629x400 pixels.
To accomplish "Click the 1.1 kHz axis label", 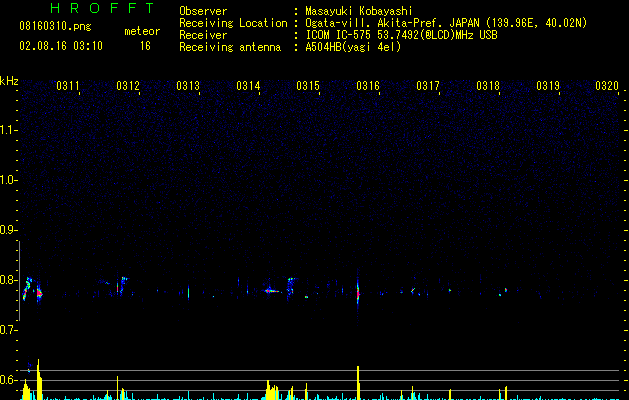I will tap(8, 130).
